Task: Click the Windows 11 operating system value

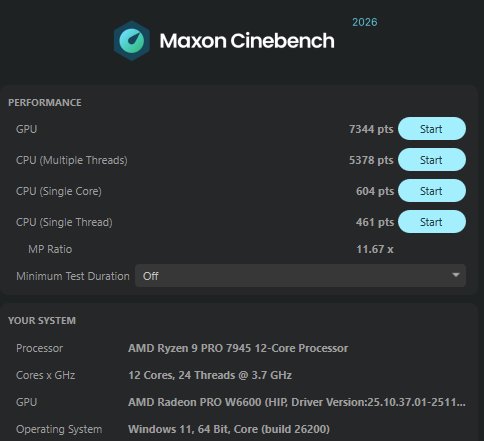Action: 229,429
